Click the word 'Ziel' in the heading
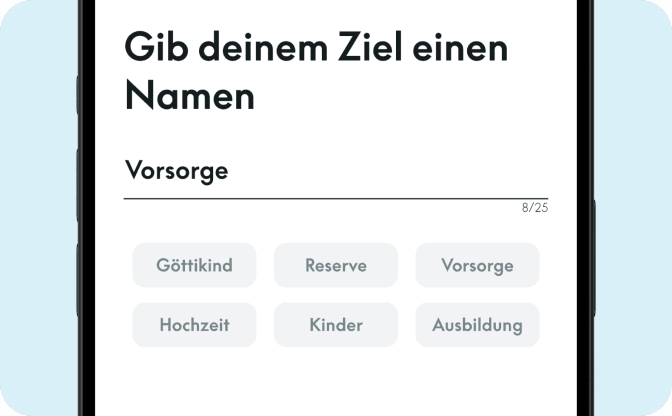This screenshot has width=672, height=416. coord(370,47)
